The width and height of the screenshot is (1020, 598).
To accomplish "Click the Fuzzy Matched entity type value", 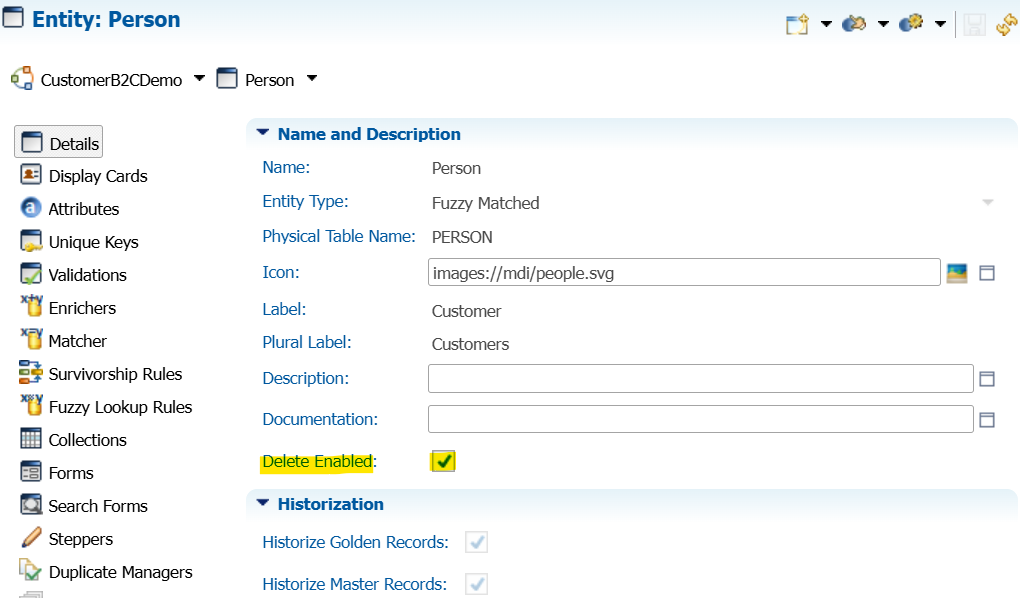I will [485, 203].
